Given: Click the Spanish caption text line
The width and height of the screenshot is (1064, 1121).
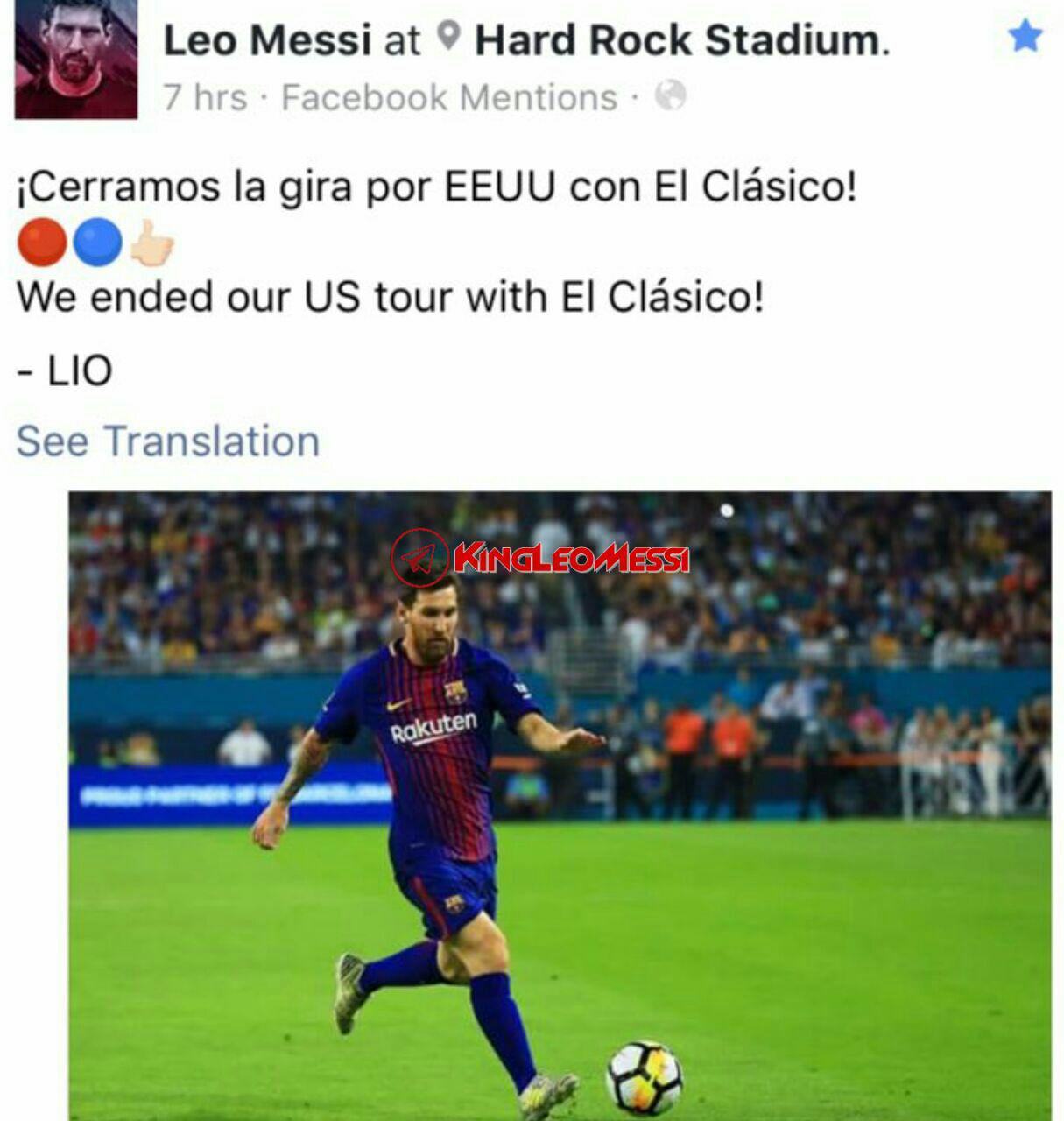Looking at the screenshot, I should click(436, 187).
